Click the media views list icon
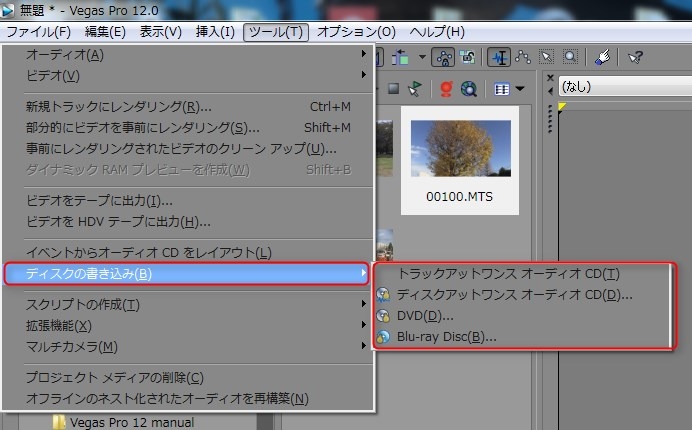Image resolution: width=692 pixels, height=430 pixels. click(501, 89)
